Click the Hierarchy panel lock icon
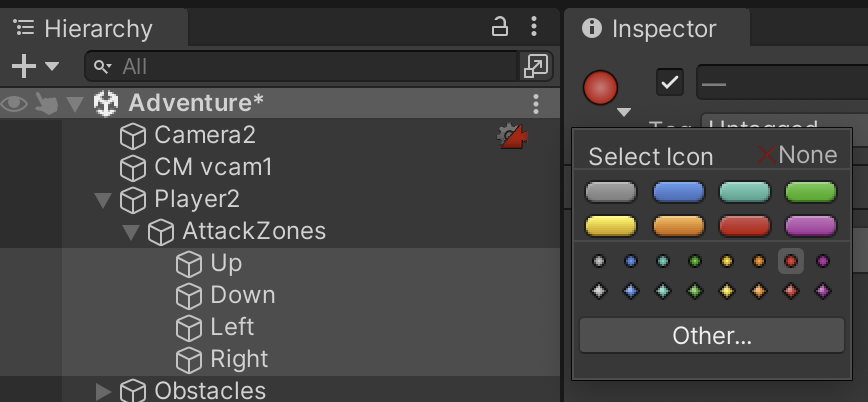Screen dimensions: 868x402 pyautogui.click(x=500, y=27)
